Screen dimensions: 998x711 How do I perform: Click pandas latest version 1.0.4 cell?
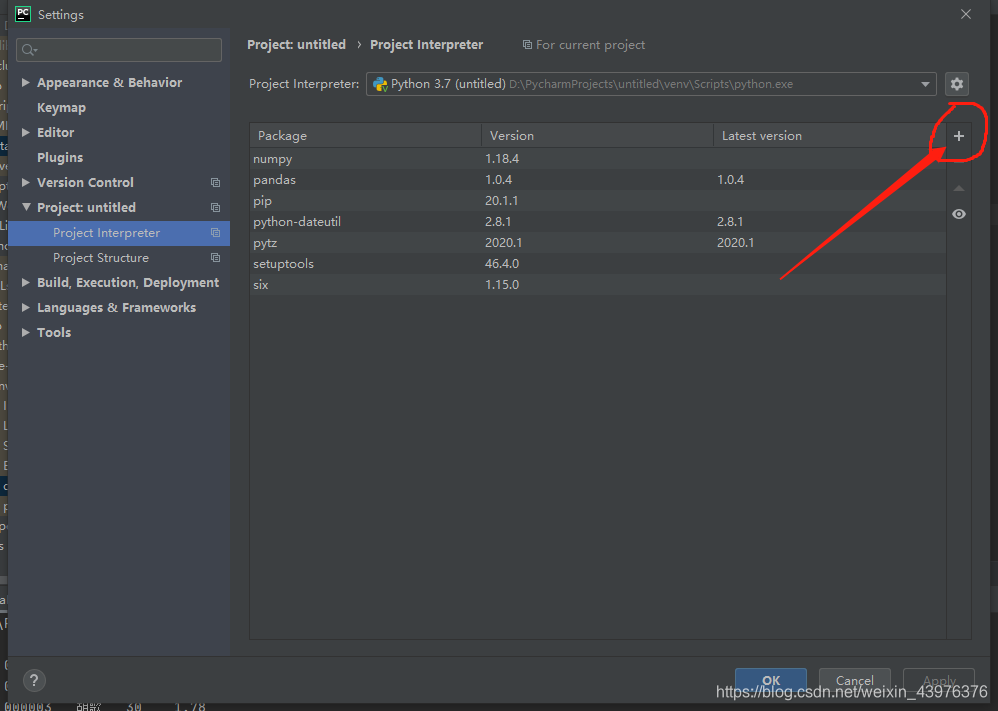click(730, 180)
